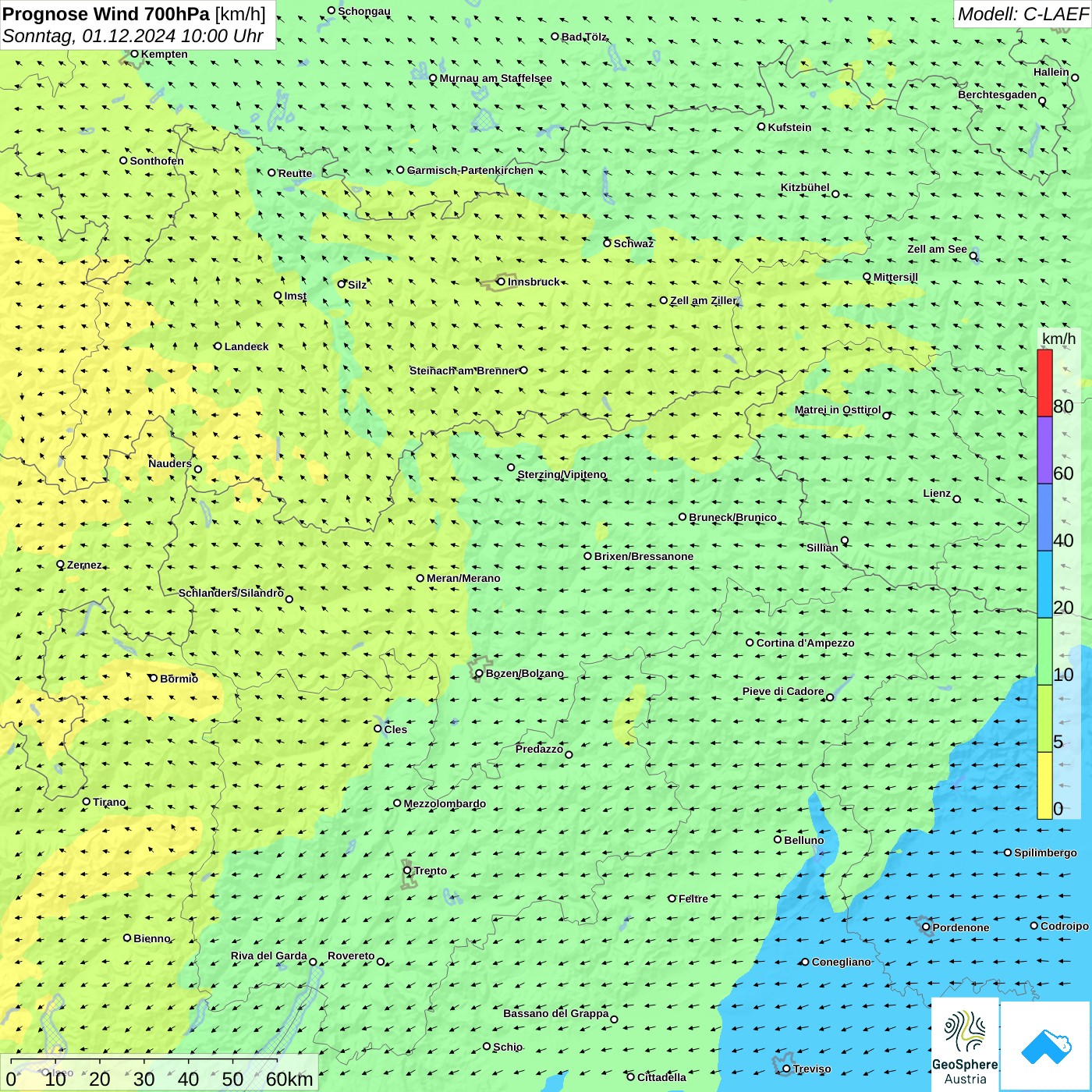Click the Riva del Garda label
Viewport: 1092px width, 1092px height.
pyautogui.click(x=269, y=955)
